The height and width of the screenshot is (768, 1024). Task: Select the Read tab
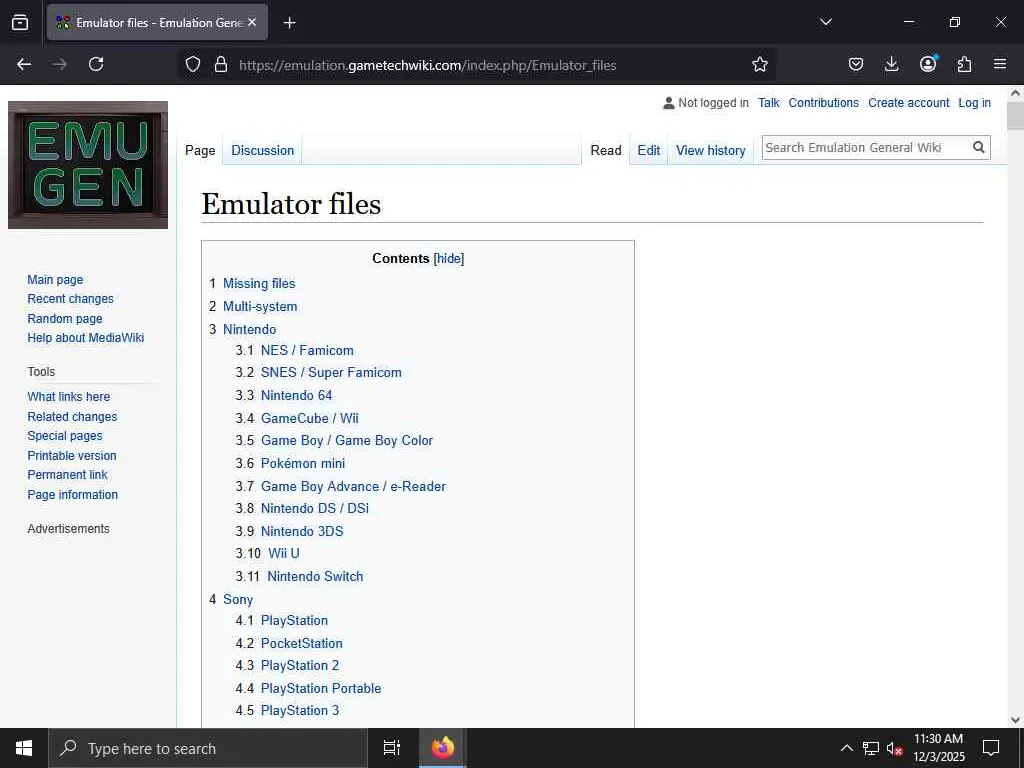click(x=605, y=150)
